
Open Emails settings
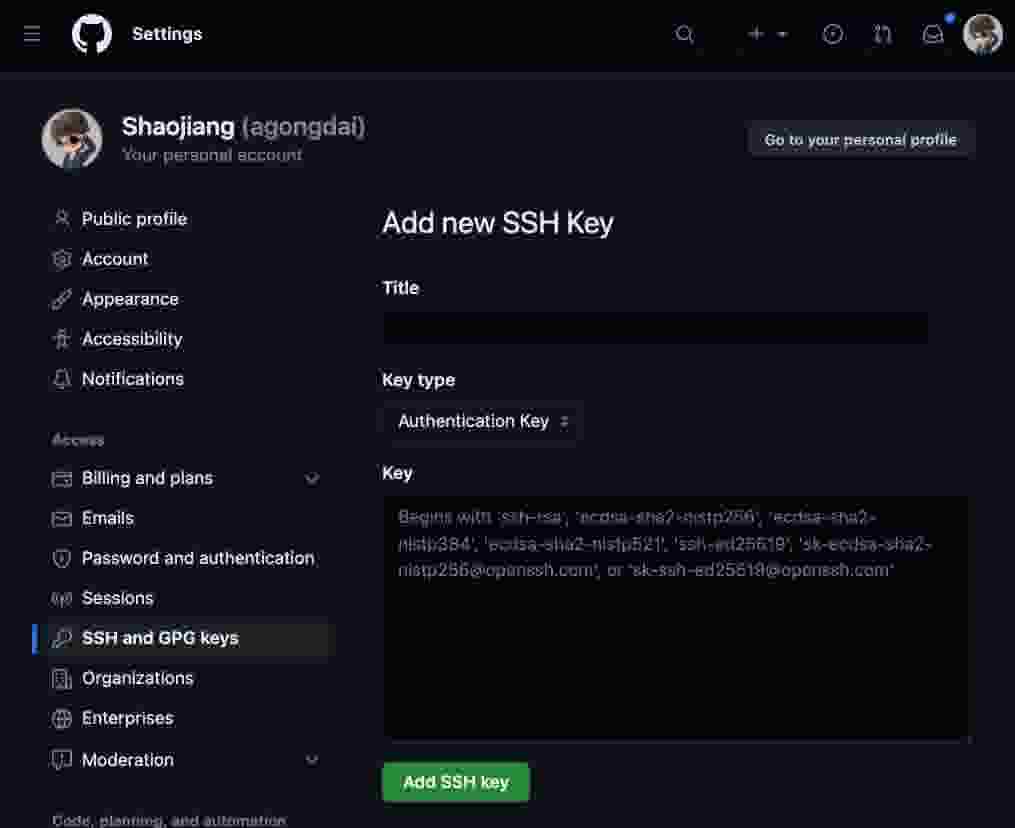point(107,519)
